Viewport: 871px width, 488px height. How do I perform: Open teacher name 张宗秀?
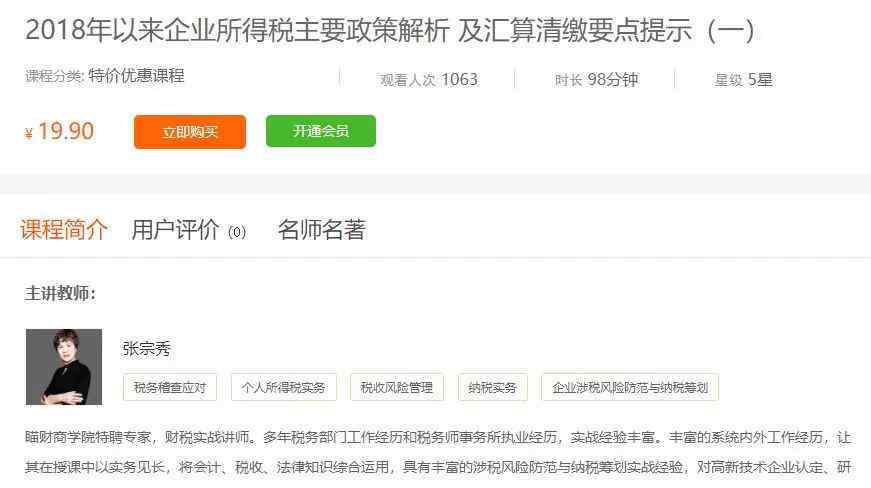[x=147, y=349]
